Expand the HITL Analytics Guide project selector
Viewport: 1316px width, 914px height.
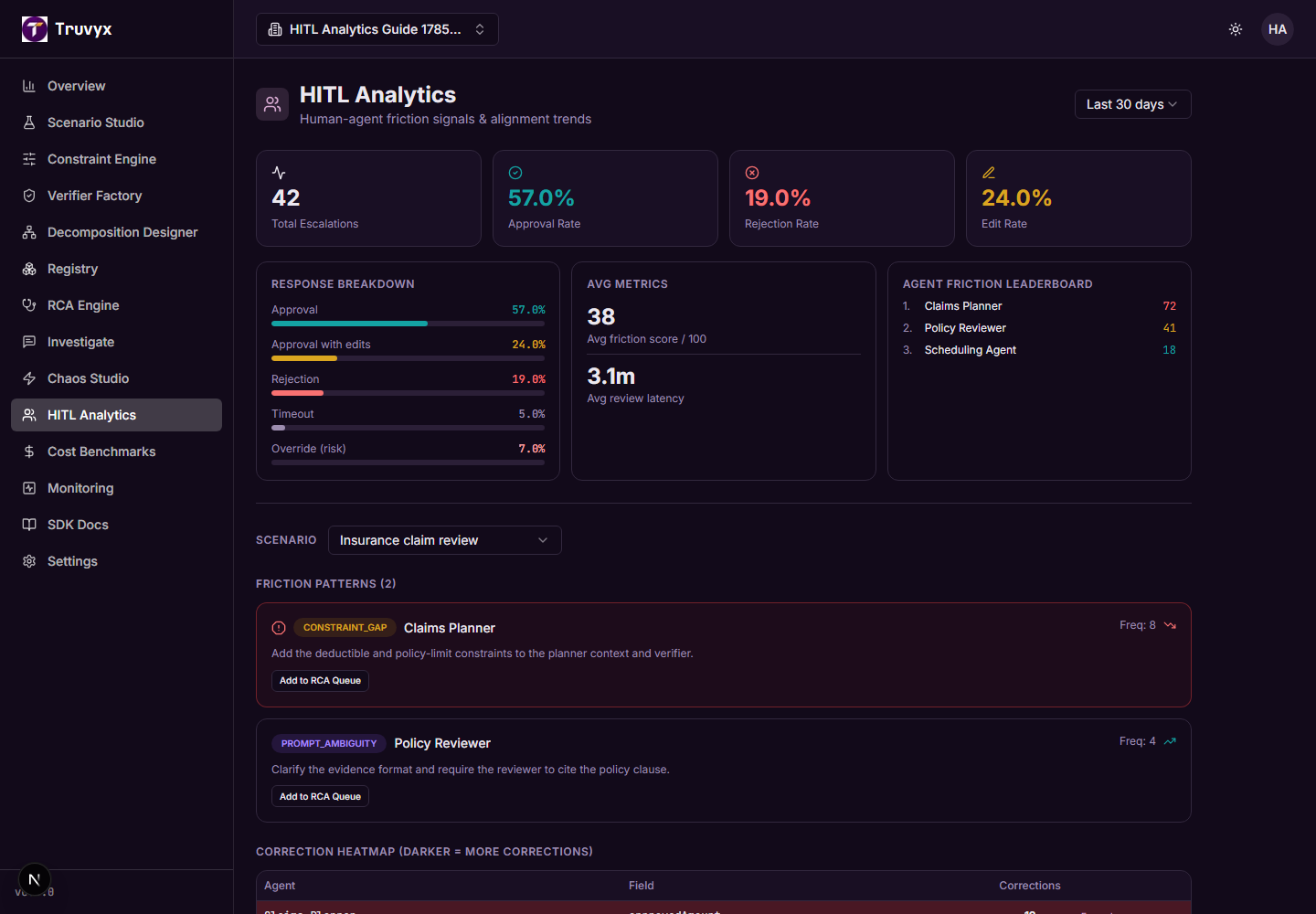click(x=377, y=29)
